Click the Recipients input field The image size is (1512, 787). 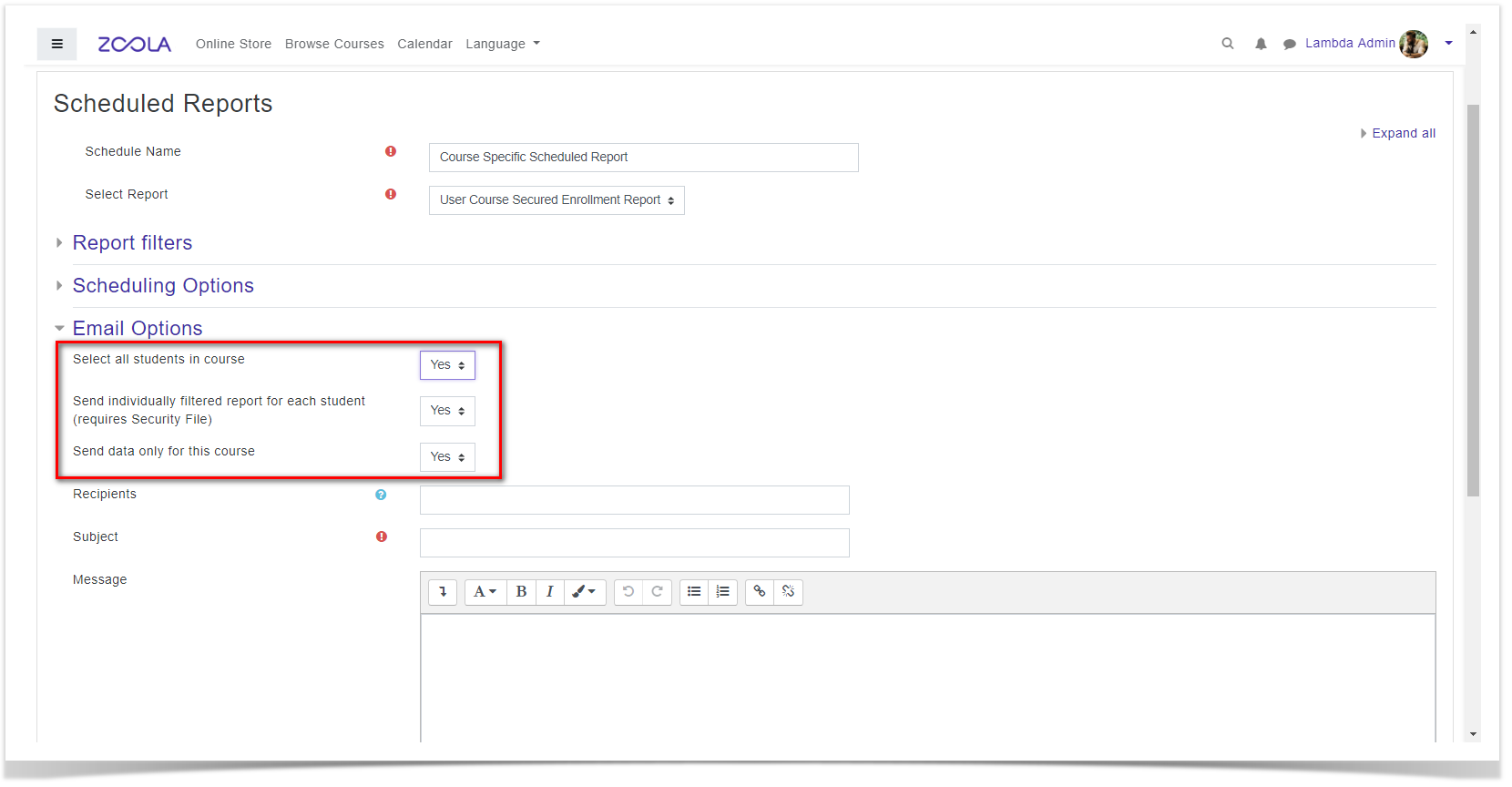tap(635, 500)
